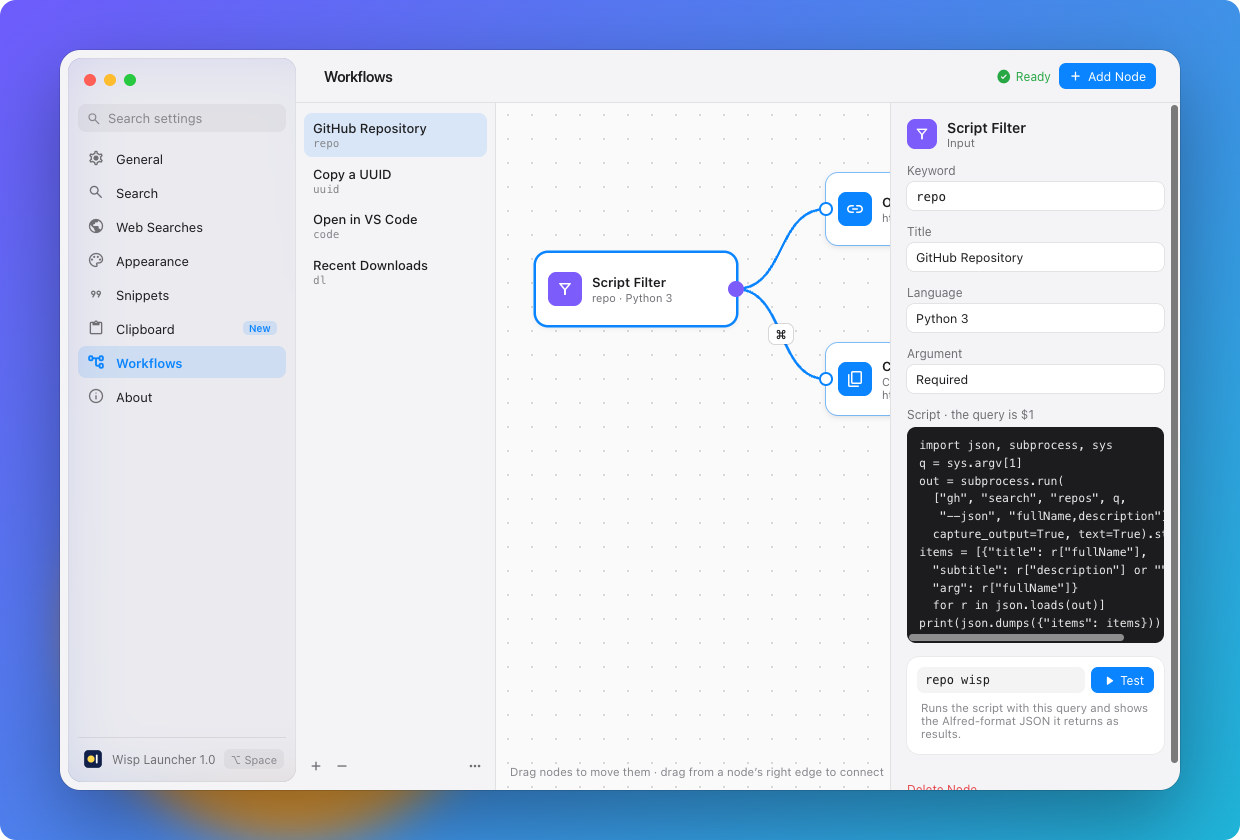Click the magnifier icon in the search field
Image resolution: width=1240 pixels, height=840 pixels.
(x=94, y=118)
